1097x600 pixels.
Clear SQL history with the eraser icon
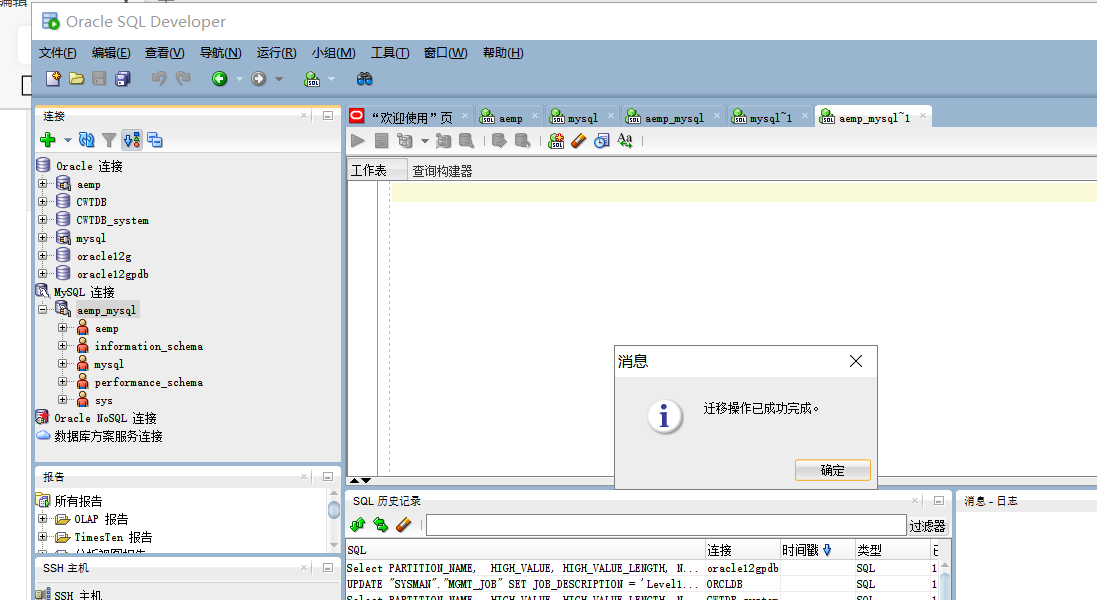[x=404, y=524]
